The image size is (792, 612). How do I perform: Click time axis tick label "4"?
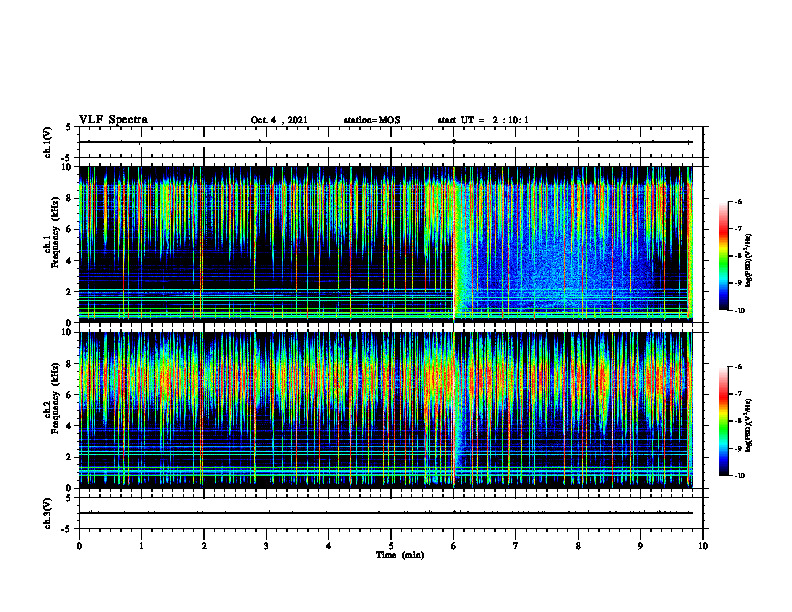pyautogui.click(x=329, y=546)
